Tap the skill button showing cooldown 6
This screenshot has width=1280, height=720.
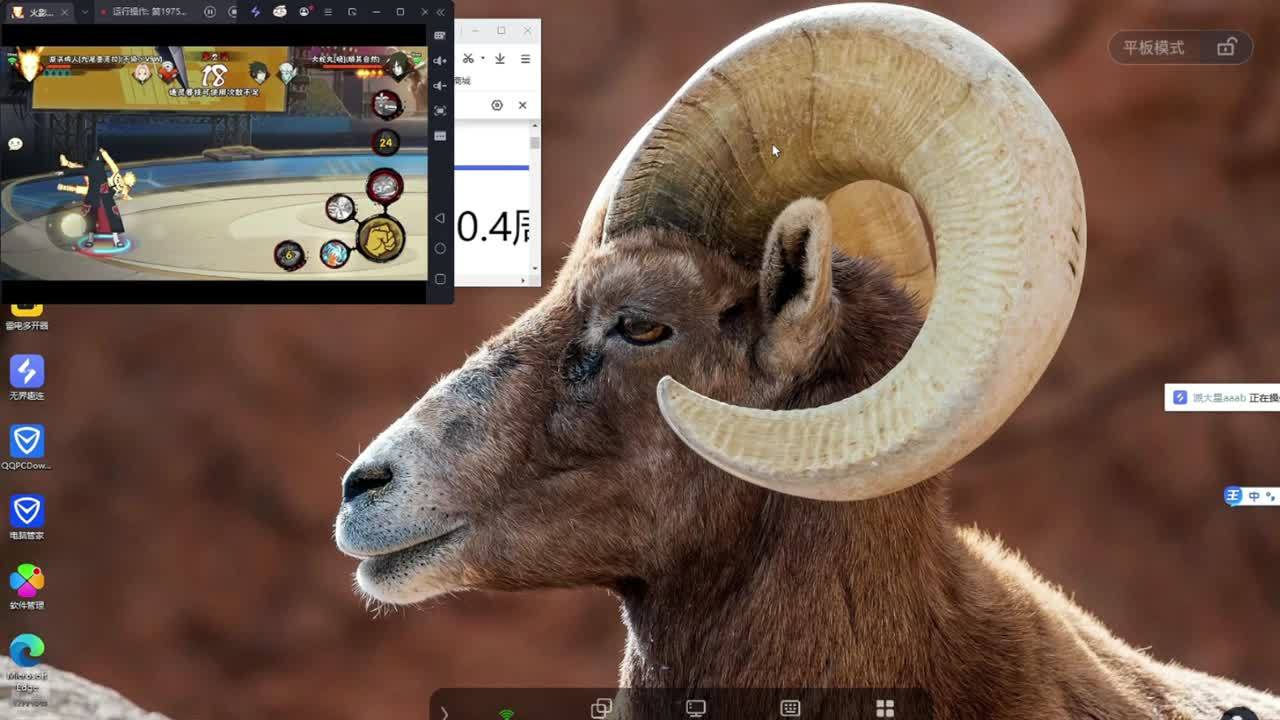pyautogui.click(x=289, y=255)
